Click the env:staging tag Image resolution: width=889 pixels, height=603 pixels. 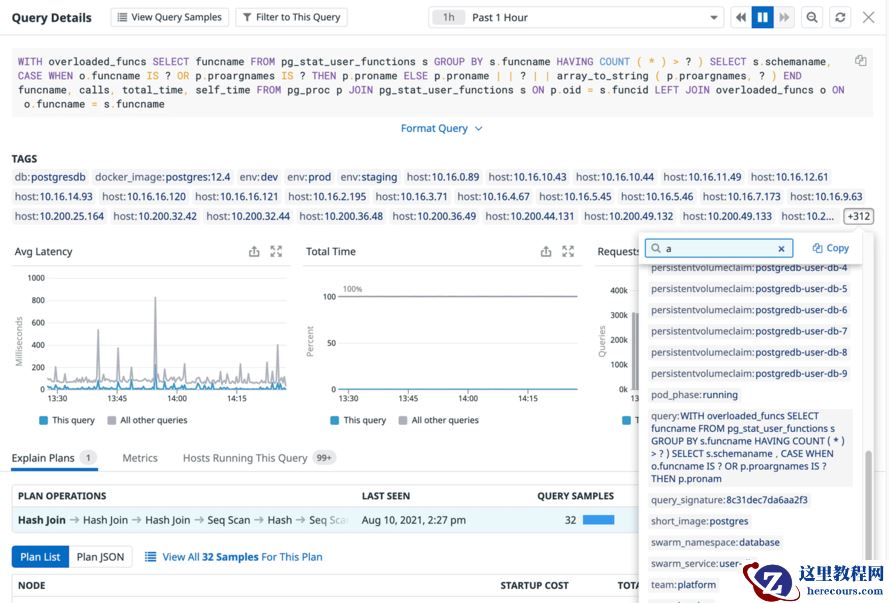click(x=369, y=177)
